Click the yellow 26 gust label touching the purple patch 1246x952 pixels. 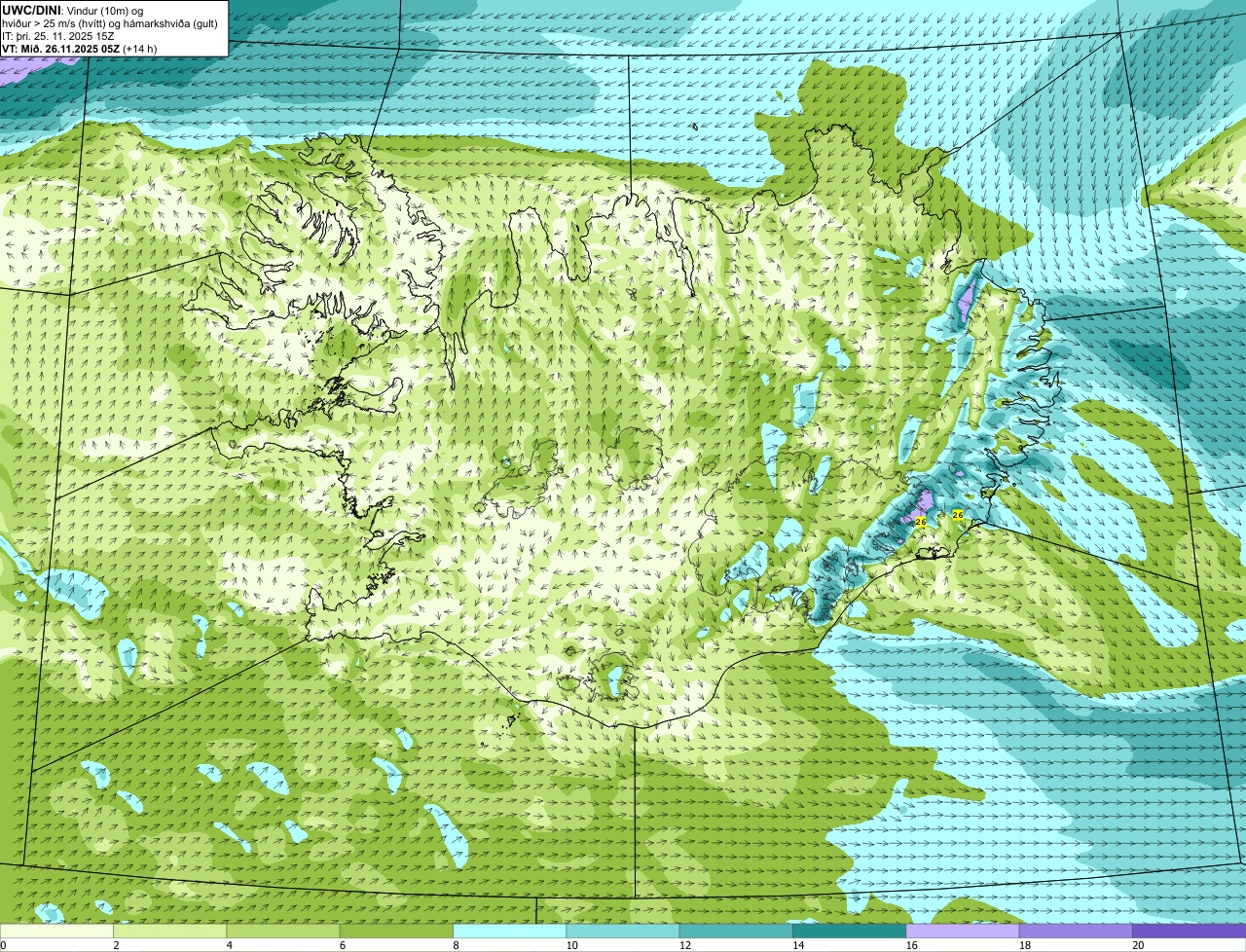[921, 522]
